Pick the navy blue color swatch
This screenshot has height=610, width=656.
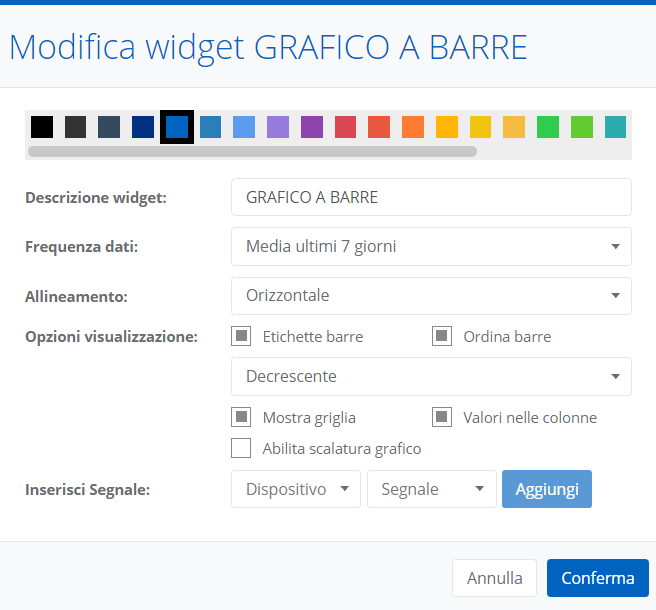pyautogui.click(x=143, y=127)
